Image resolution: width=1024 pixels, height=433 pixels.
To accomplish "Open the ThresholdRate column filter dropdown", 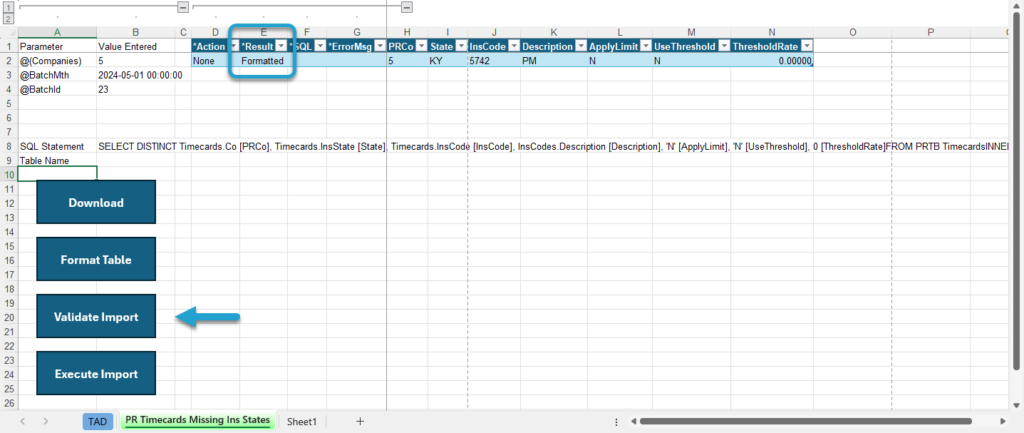I will [807, 46].
